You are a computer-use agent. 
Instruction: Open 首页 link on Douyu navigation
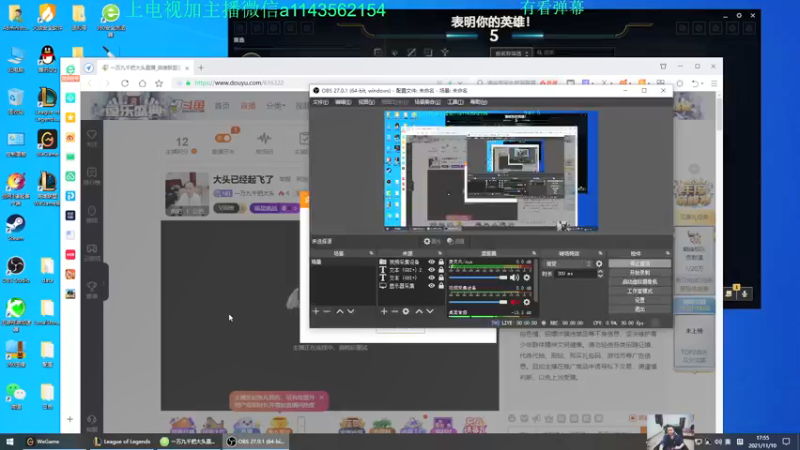click(x=222, y=106)
